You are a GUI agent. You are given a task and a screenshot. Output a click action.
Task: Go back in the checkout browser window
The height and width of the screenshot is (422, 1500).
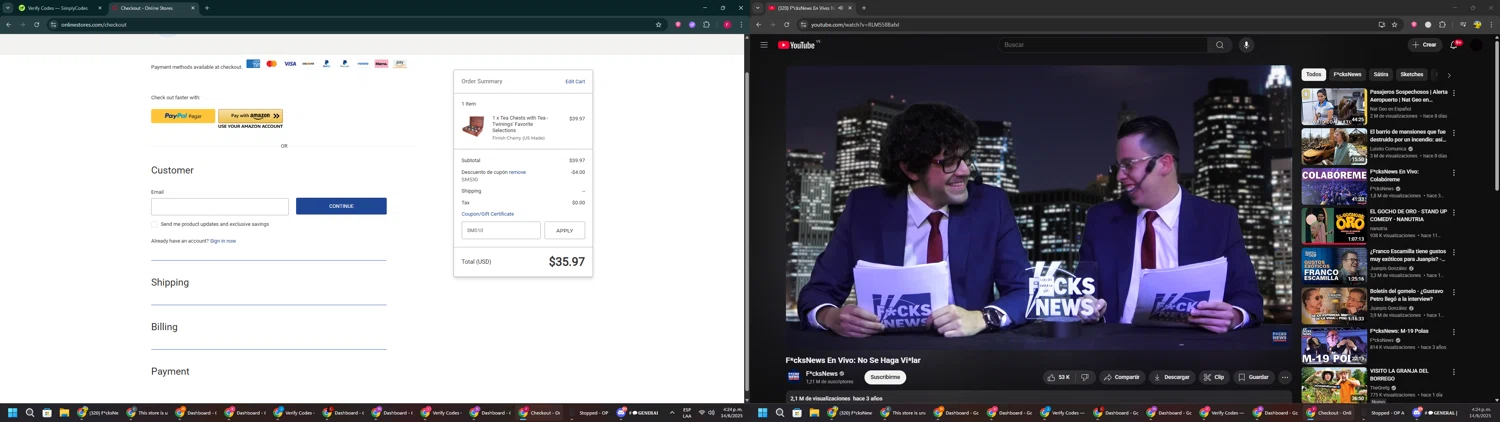click(x=8, y=24)
